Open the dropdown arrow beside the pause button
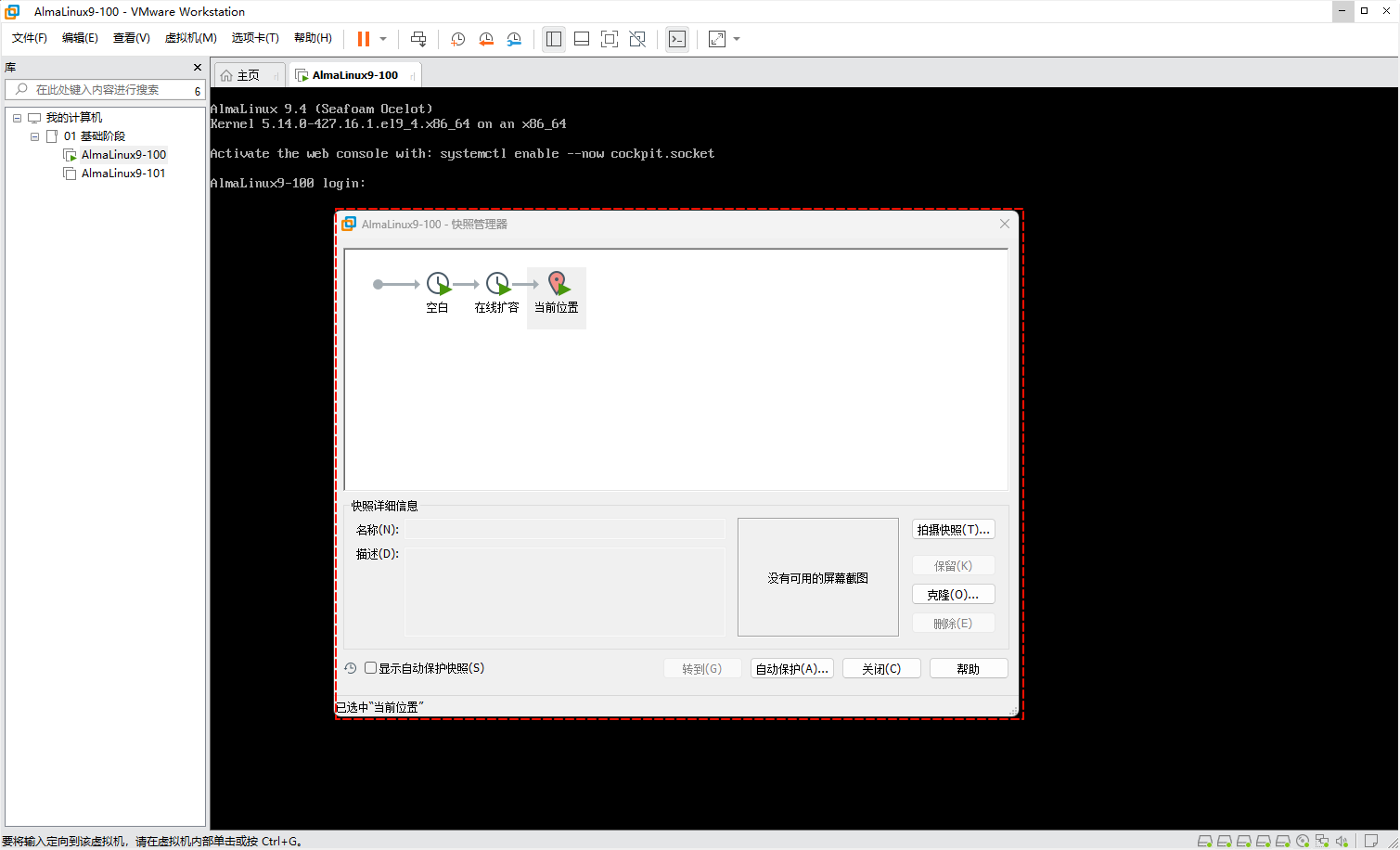Viewport: 1400px width, 850px height. point(383,39)
